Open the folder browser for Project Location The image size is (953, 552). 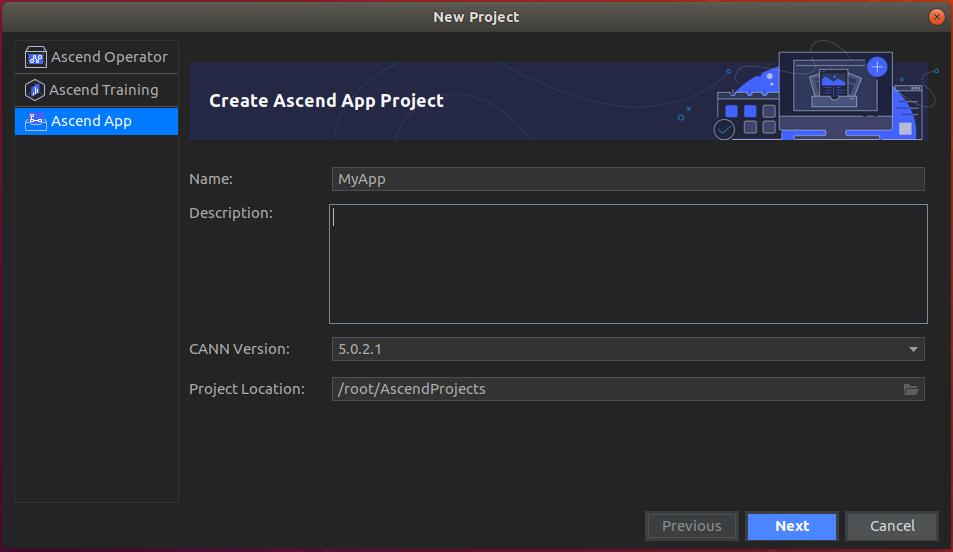point(911,389)
